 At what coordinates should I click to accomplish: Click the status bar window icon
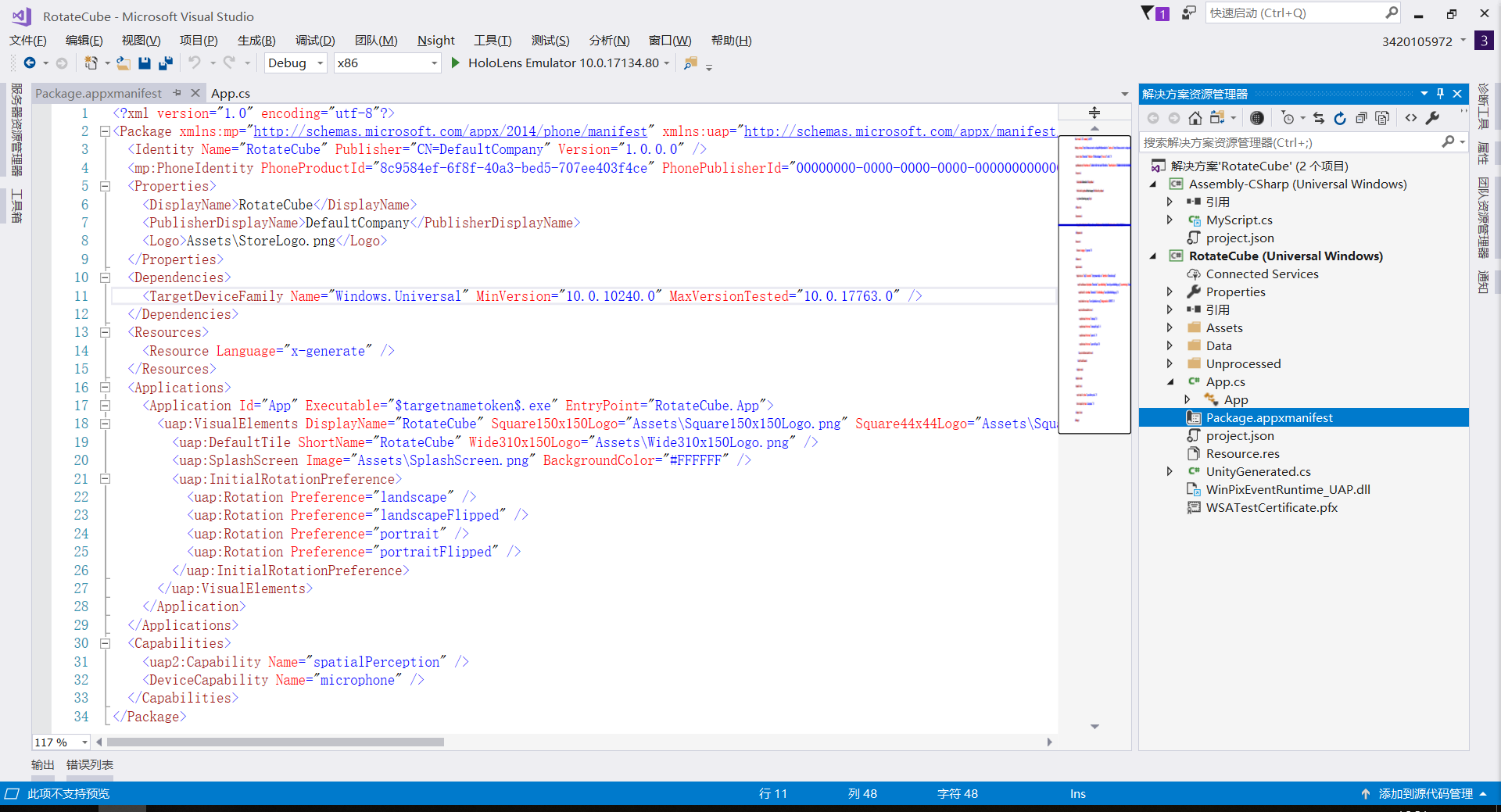[12, 794]
